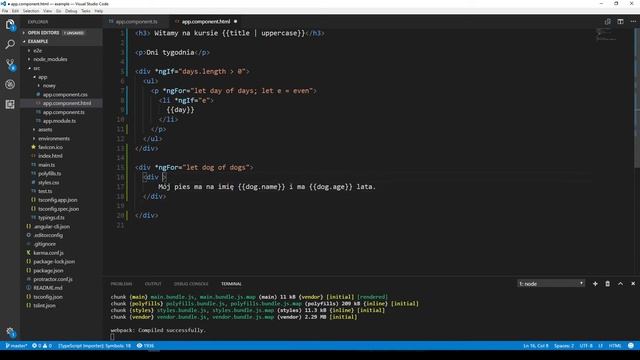The image size is (640, 360).
Task: Expand the assets folder
Action: tap(45, 129)
